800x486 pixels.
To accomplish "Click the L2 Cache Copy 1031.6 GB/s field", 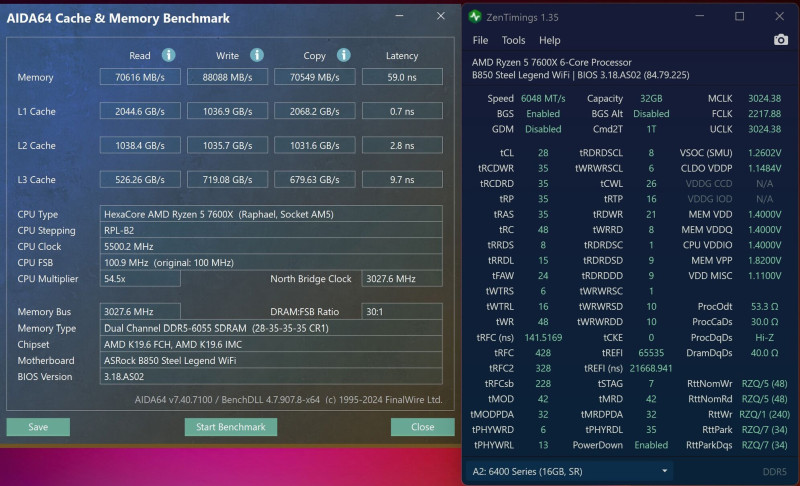I will (x=315, y=145).
